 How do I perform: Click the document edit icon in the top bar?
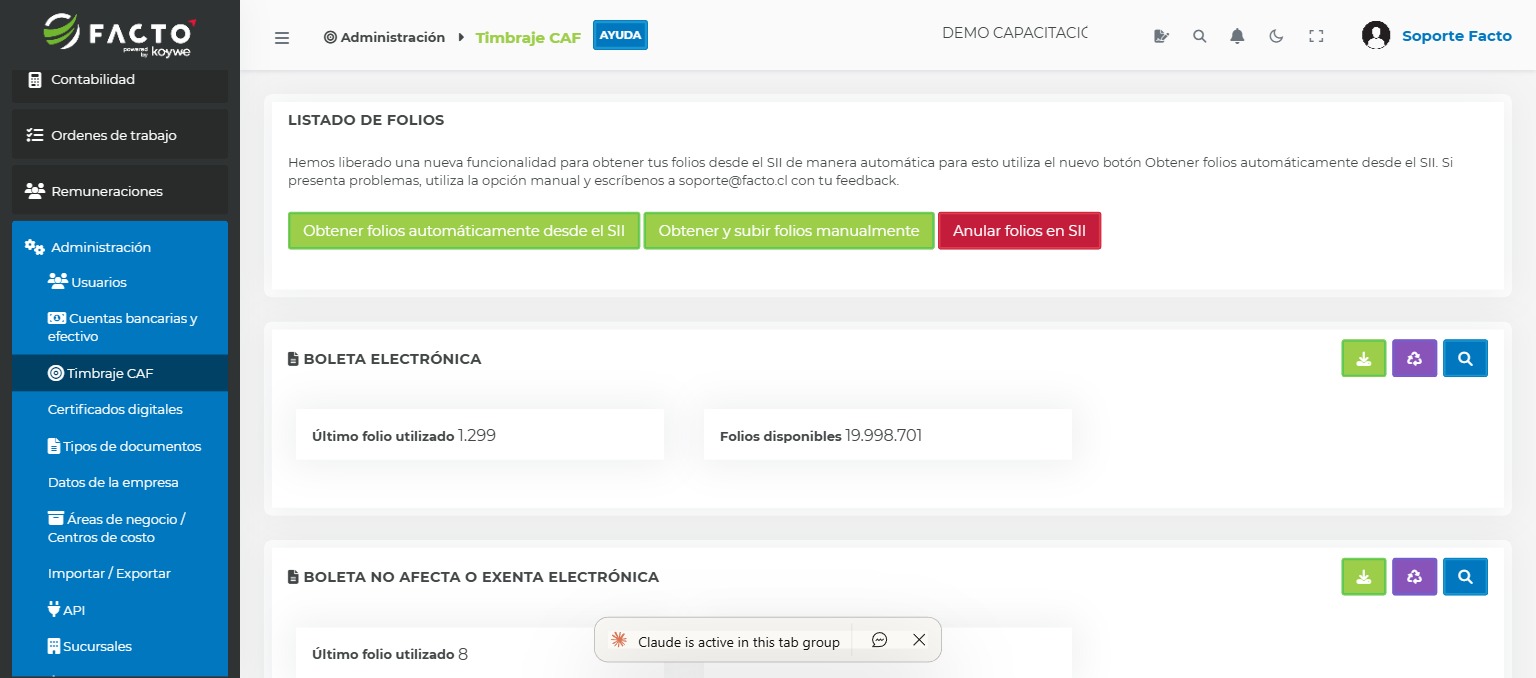tap(1161, 36)
